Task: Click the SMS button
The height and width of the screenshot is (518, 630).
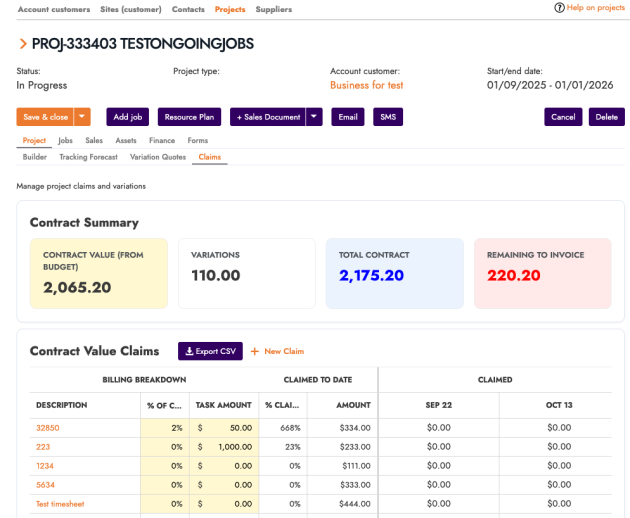Action: (387, 117)
